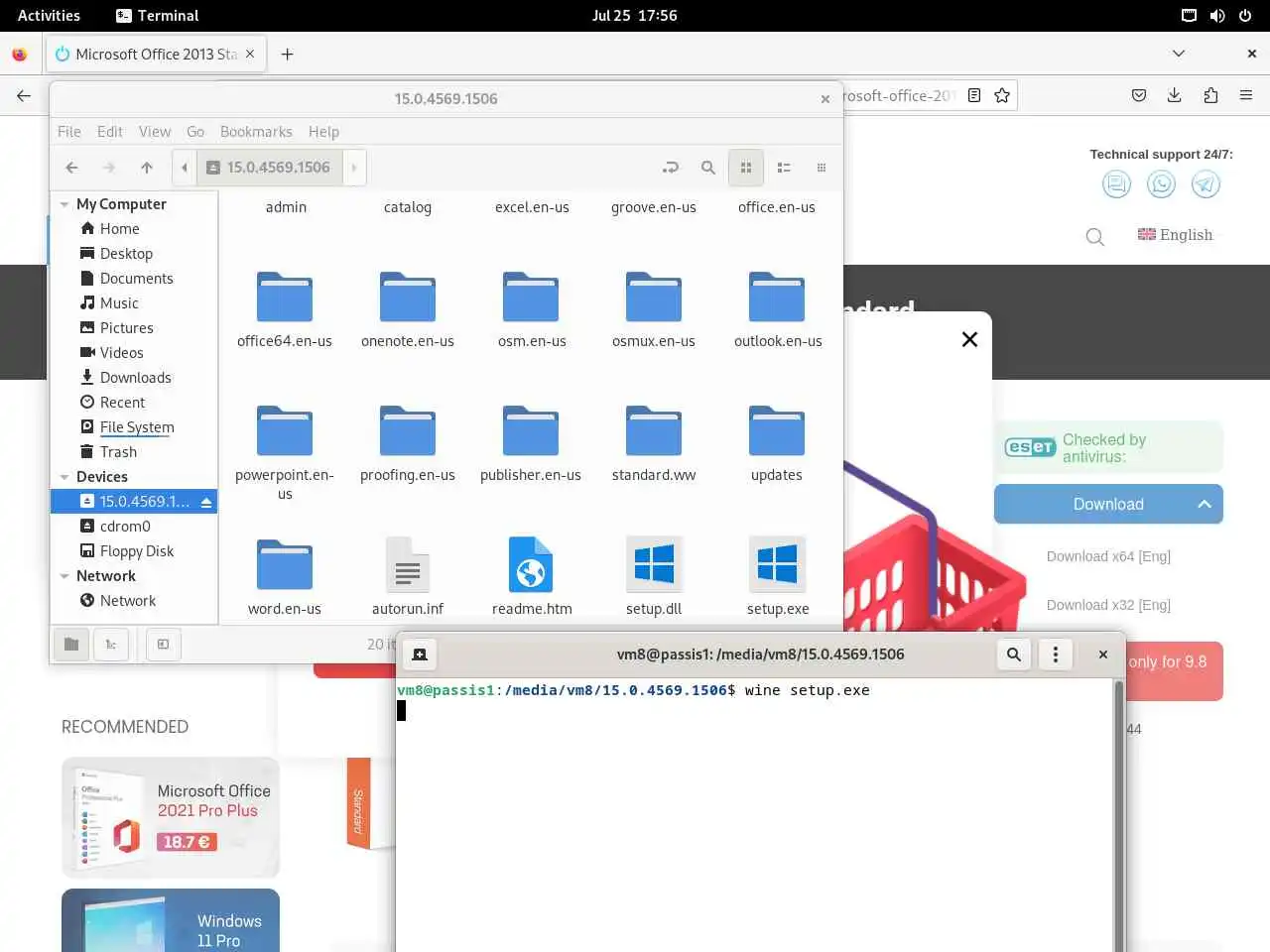
Task: Open the osmux.en-us folder
Action: click(654, 309)
